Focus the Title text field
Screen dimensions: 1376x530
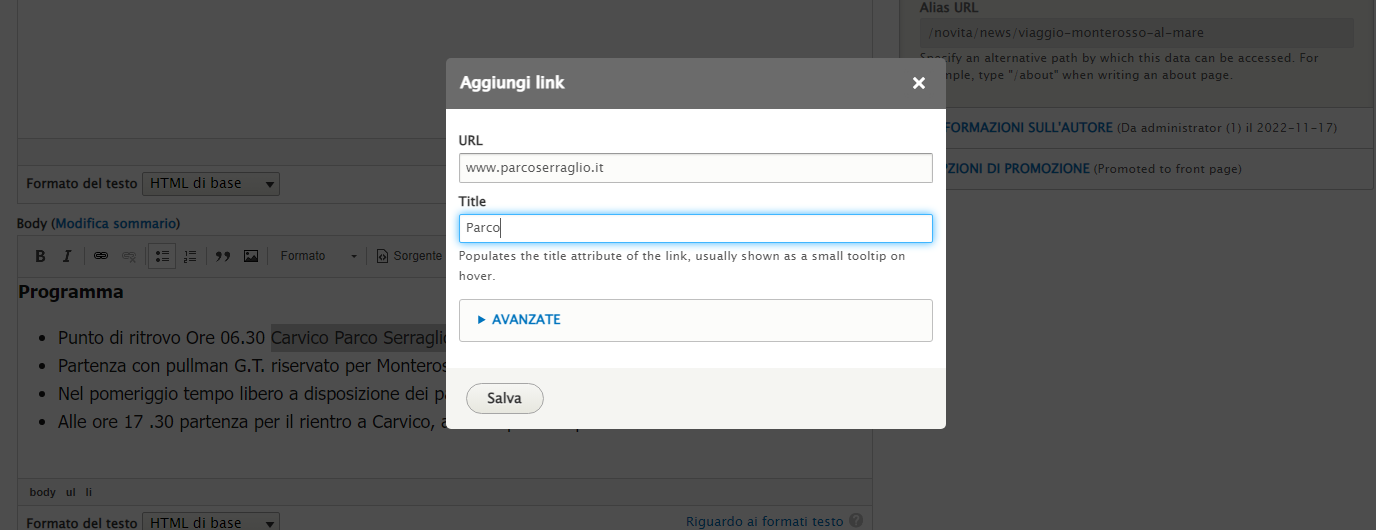[x=695, y=228]
